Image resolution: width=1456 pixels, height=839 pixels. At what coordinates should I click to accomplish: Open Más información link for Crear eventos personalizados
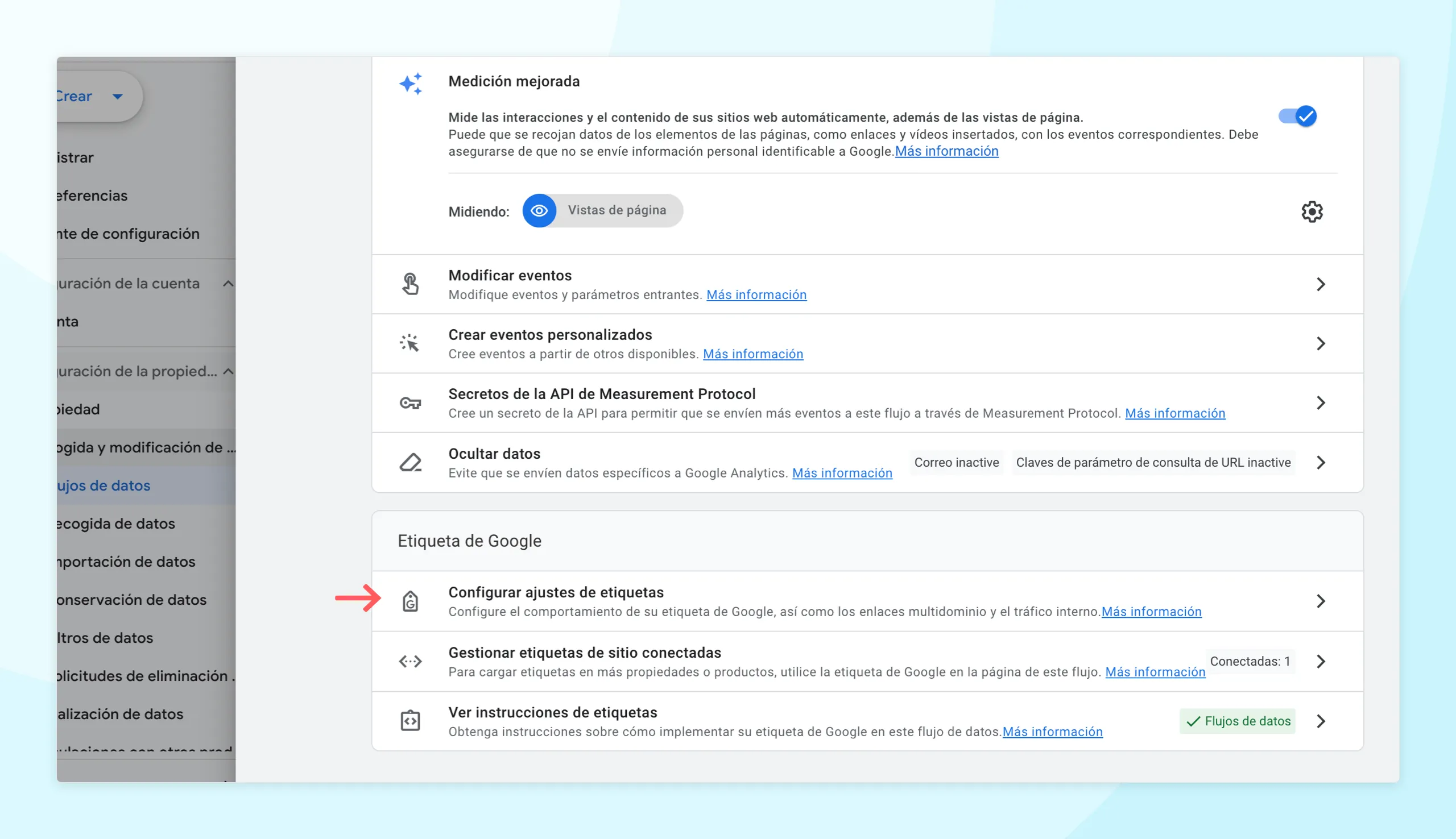tap(753, 354)
